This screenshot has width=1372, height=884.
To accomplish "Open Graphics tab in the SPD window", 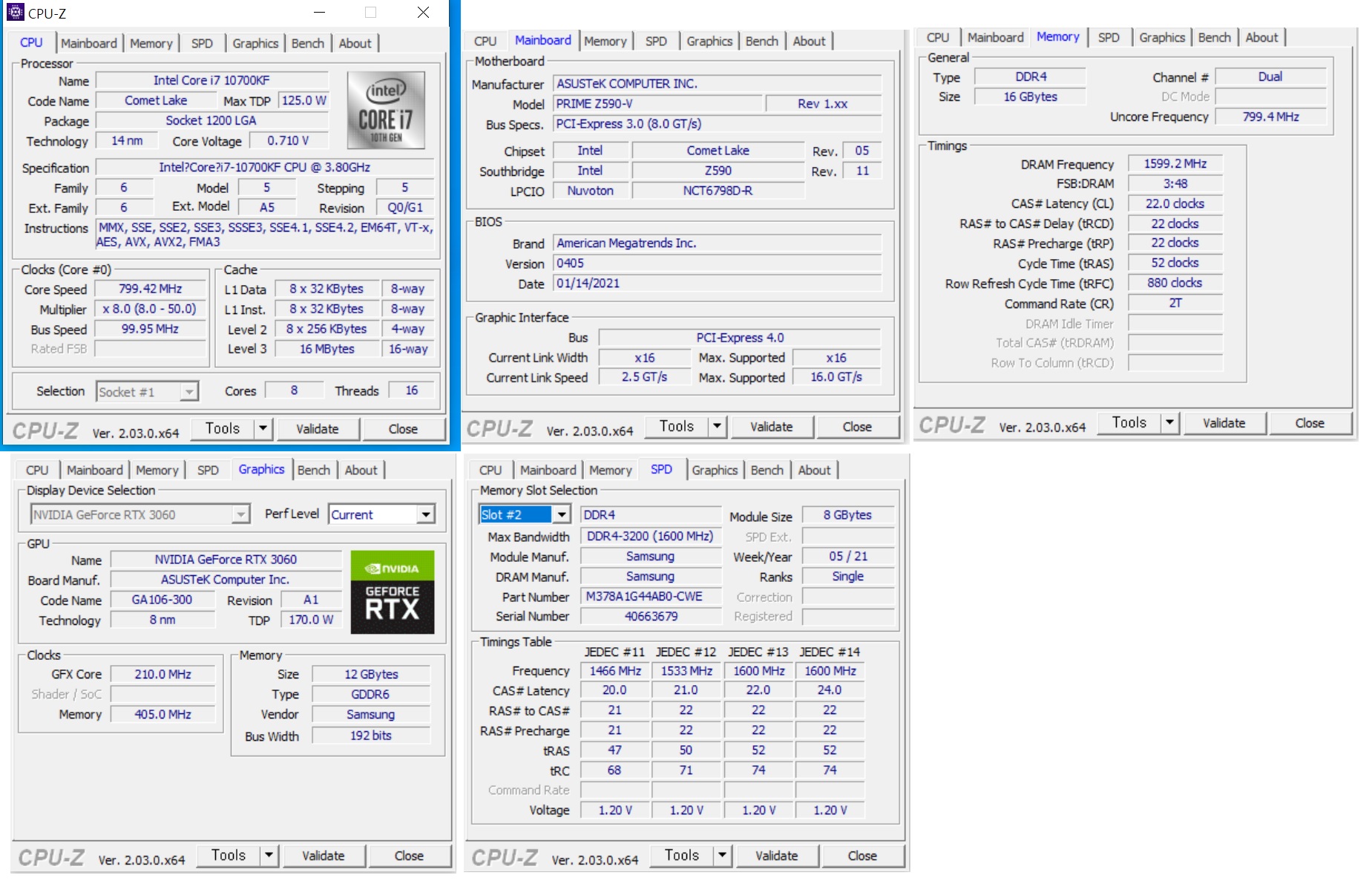I will [x=715, y=470].
